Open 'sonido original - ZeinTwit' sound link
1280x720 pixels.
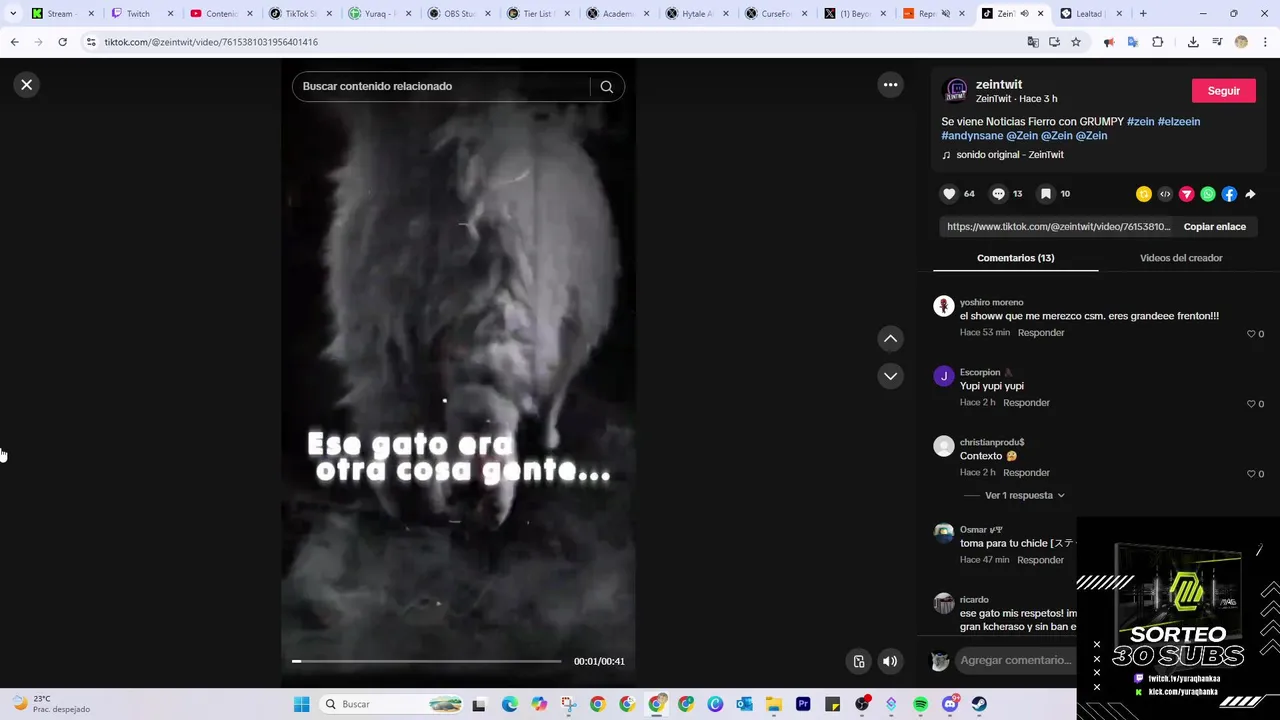(1009, 155)
